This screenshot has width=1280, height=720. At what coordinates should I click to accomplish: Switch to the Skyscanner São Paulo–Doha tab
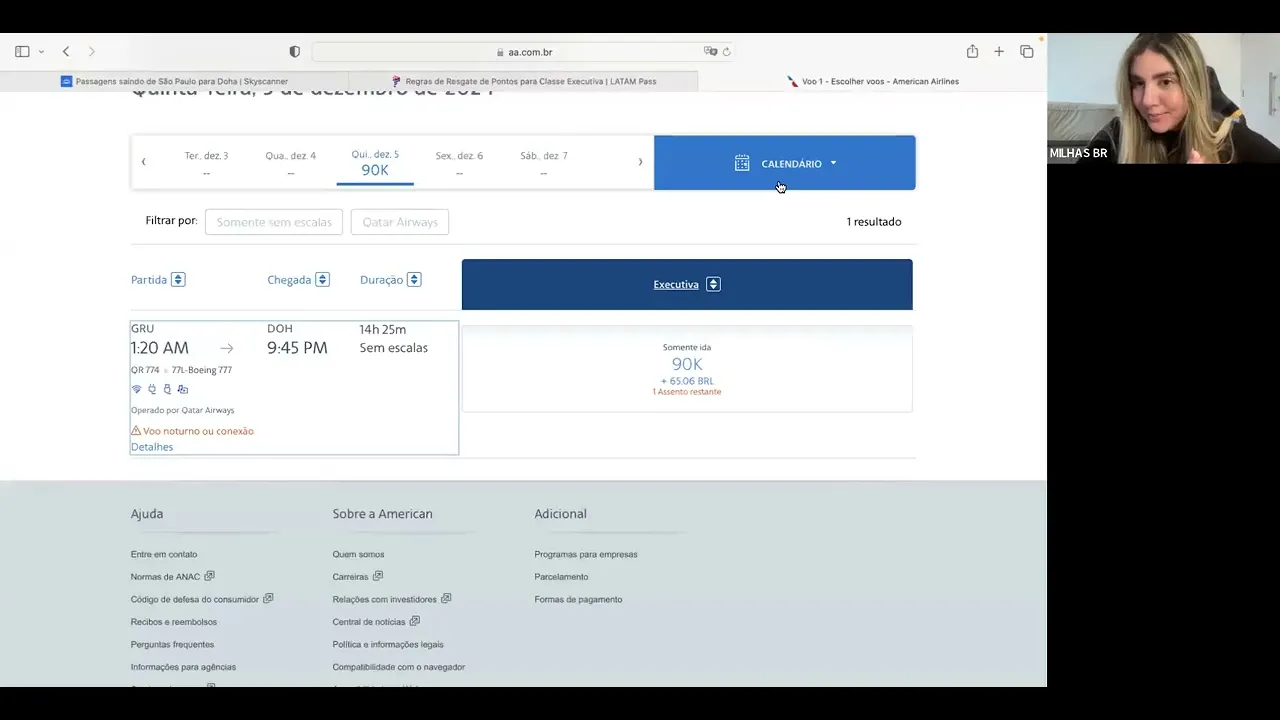pyautogui.click(x=174, y=81)
